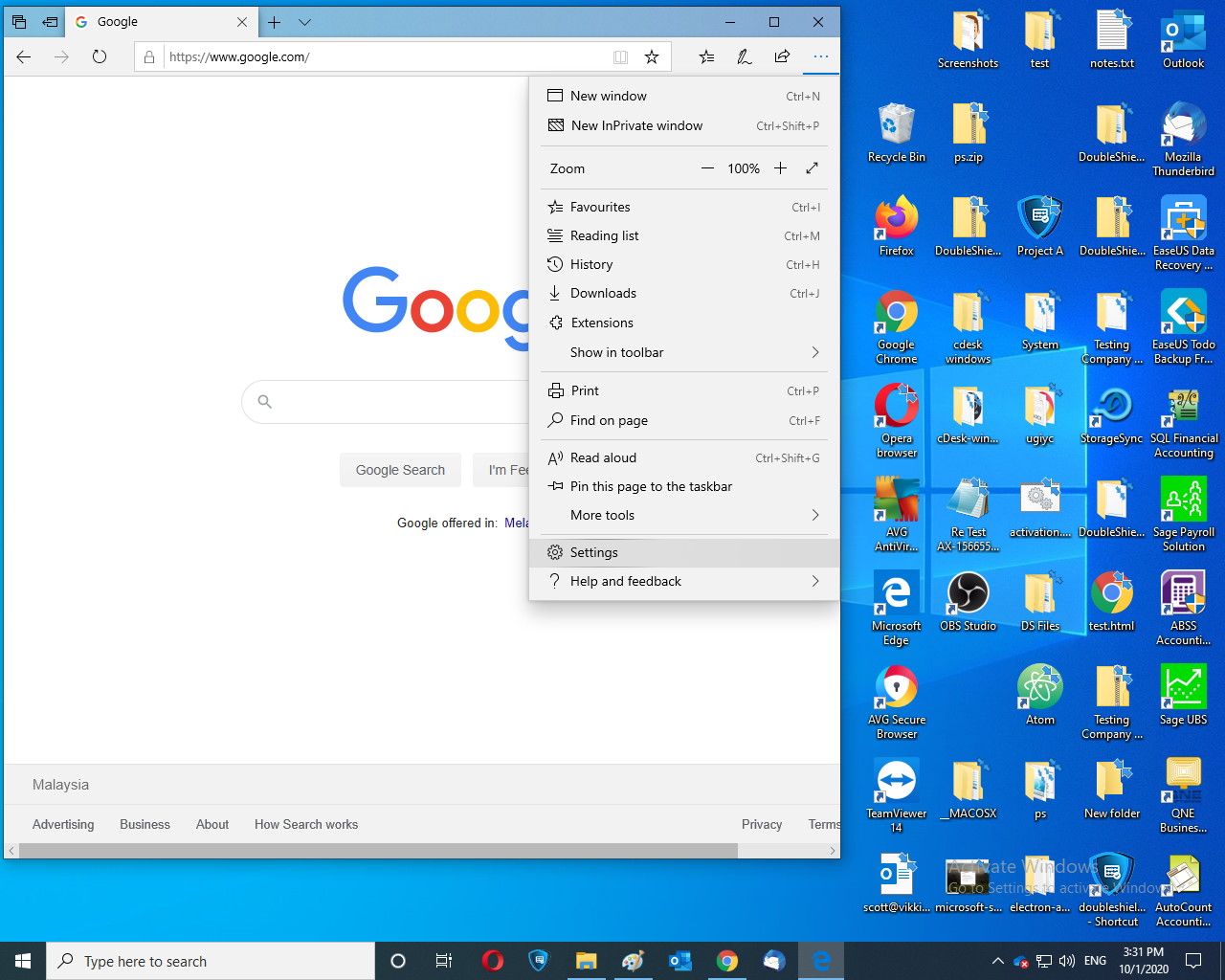1225x980 pixels.
Task: Enter full screen via zoom arrow icon
Action: (x=812, y=168)
